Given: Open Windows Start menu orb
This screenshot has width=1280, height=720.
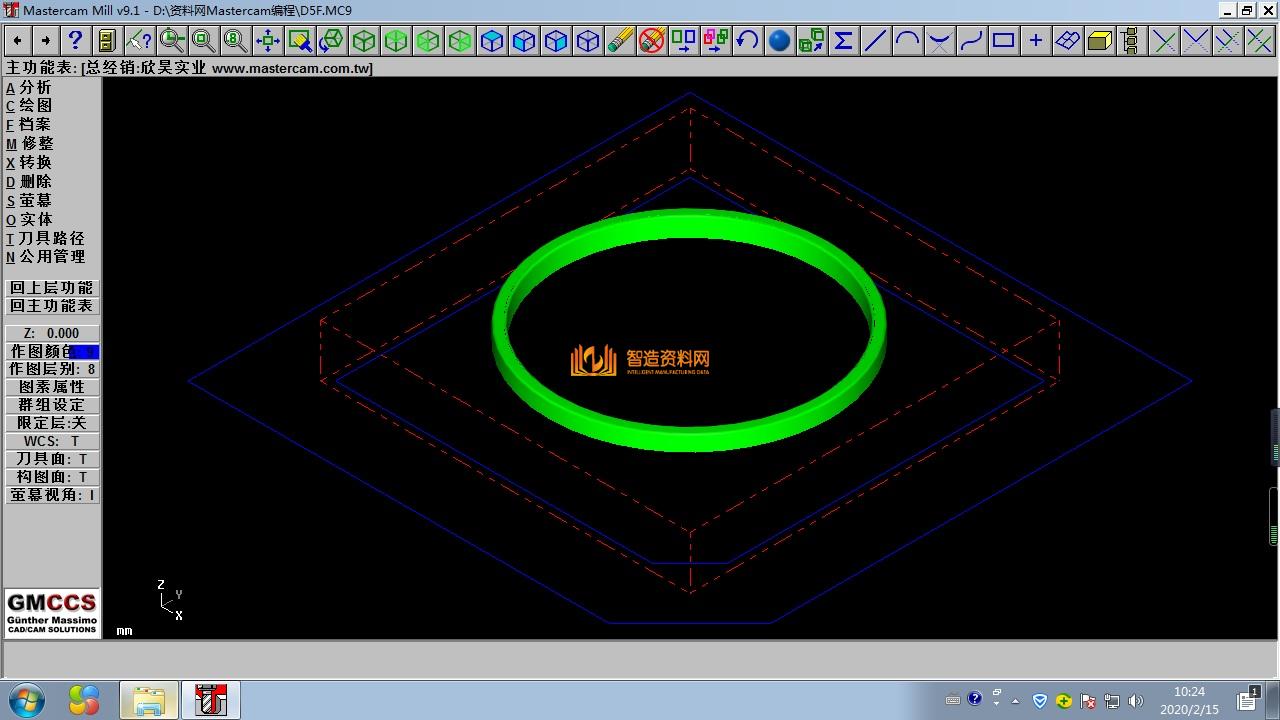Looking at the screenshot, I should (27, 699).
